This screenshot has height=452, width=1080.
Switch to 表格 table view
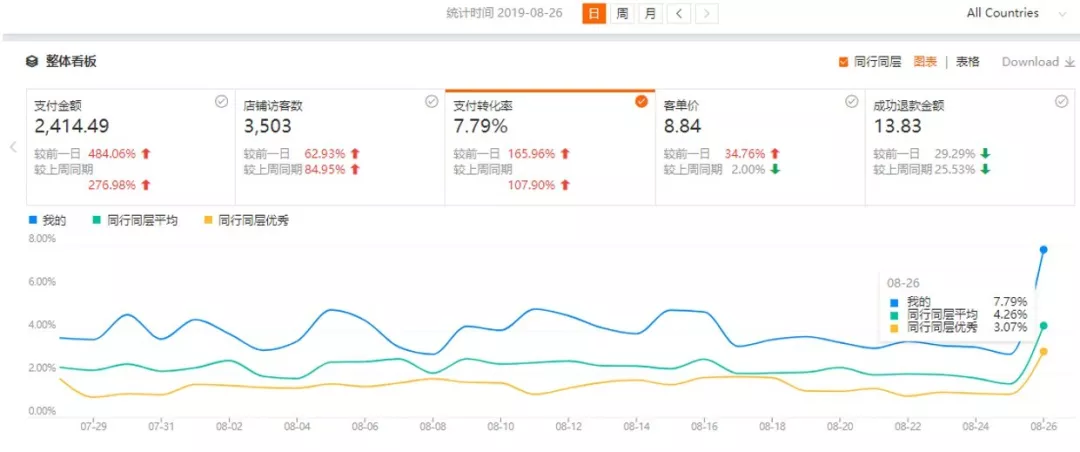967,62
